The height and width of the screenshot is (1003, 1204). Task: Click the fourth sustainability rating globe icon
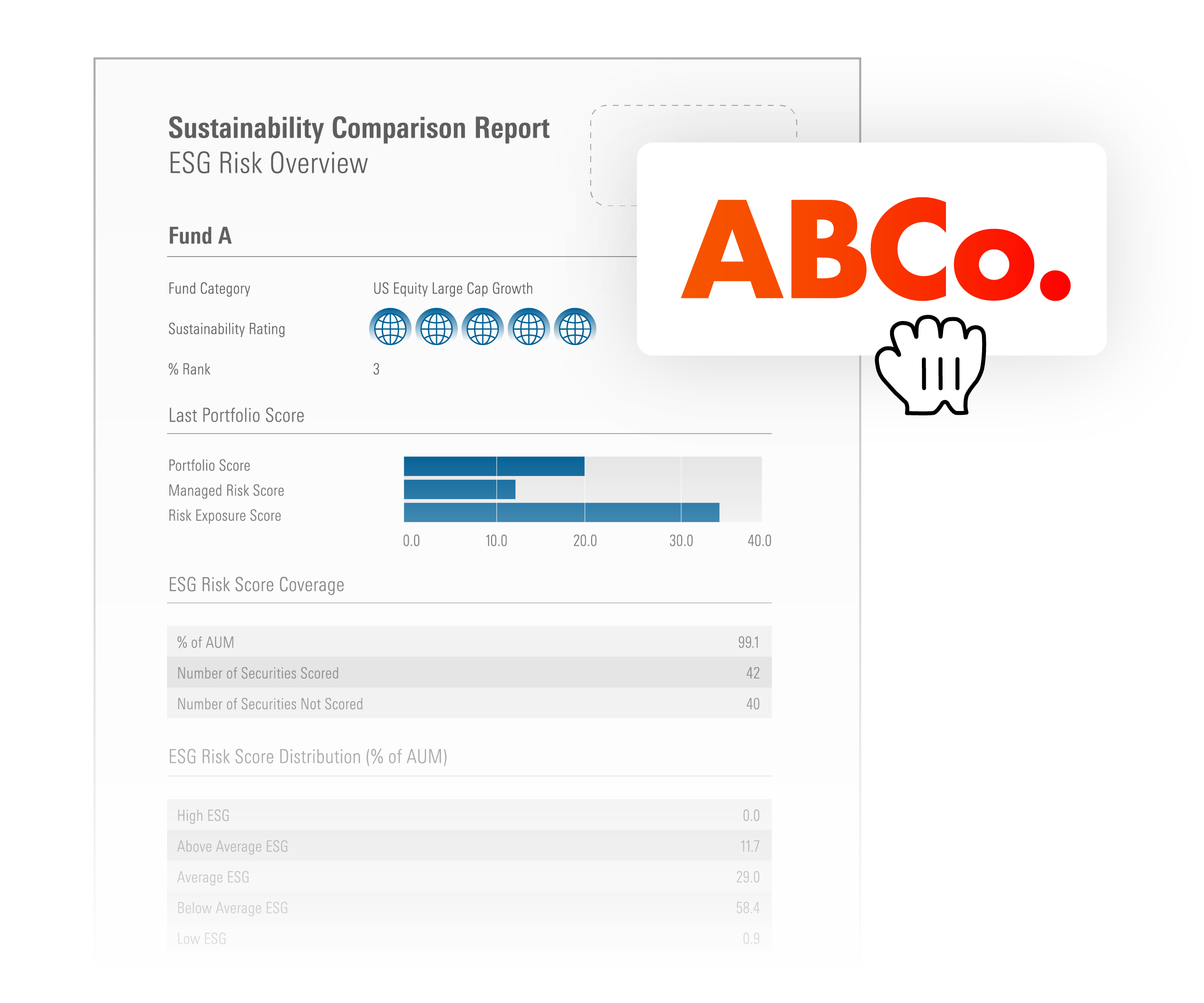tap(529, 327)
